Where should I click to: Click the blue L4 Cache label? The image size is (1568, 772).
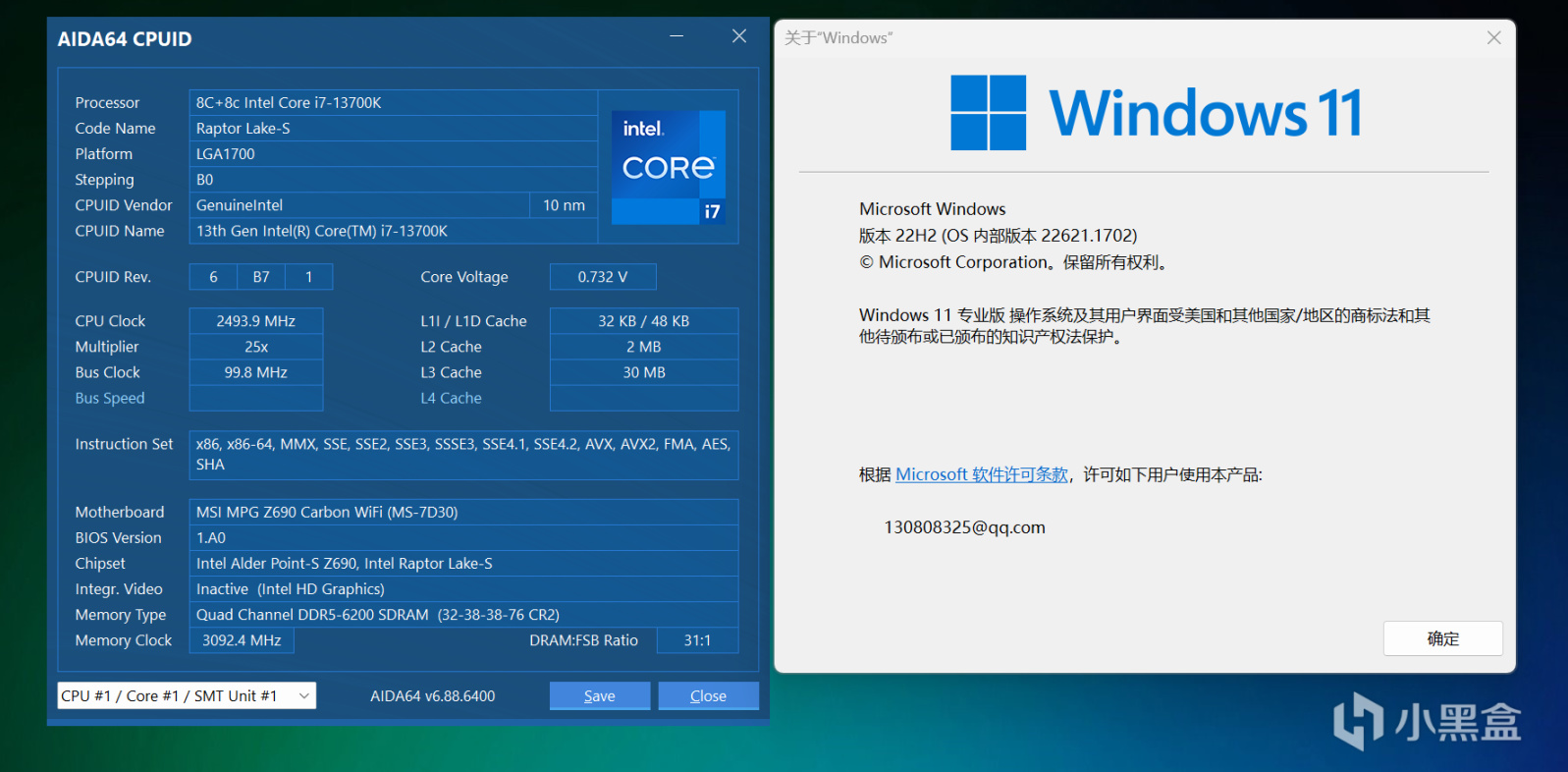coord(451,398)
